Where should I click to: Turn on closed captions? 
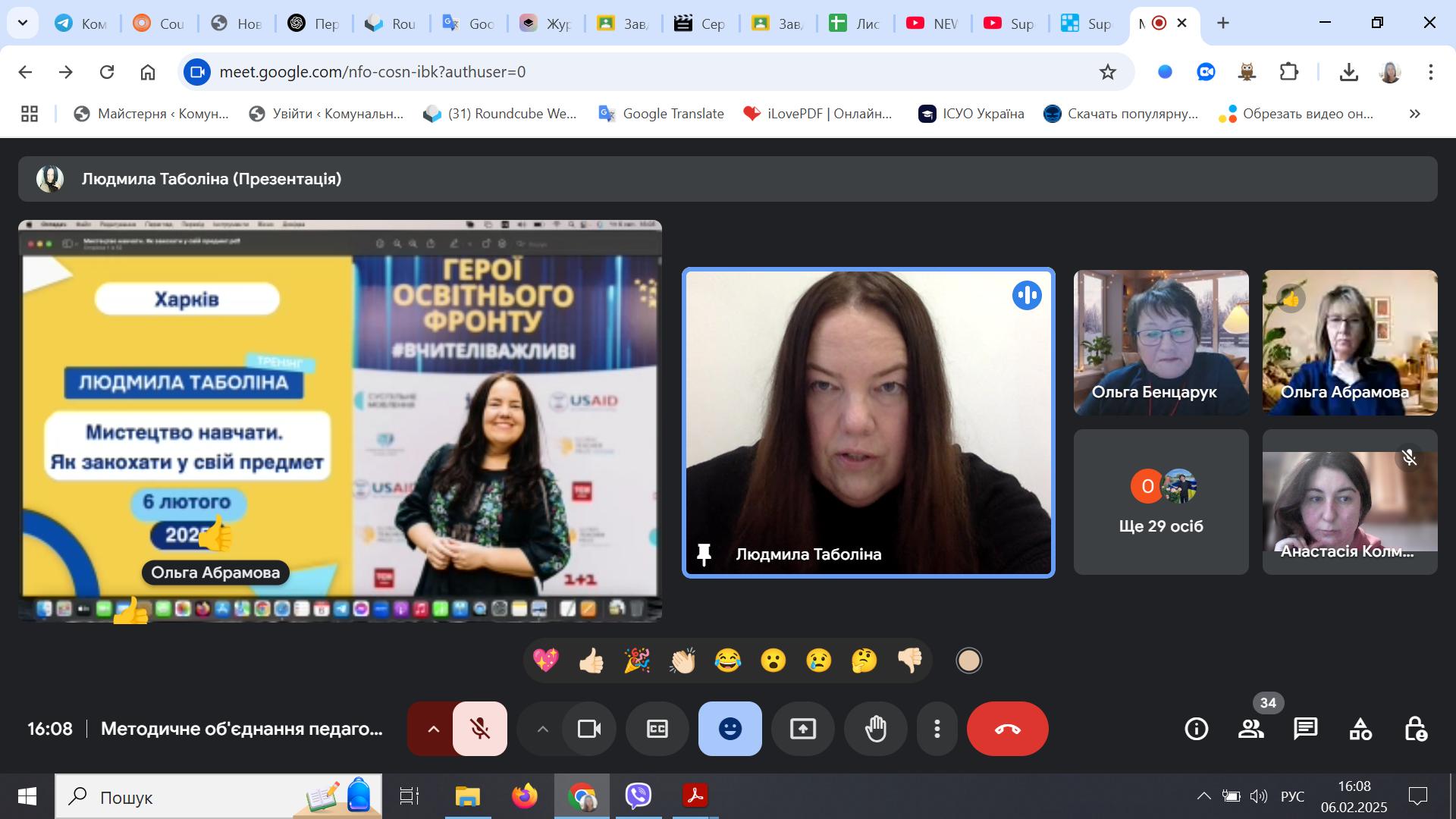[657, 729]
